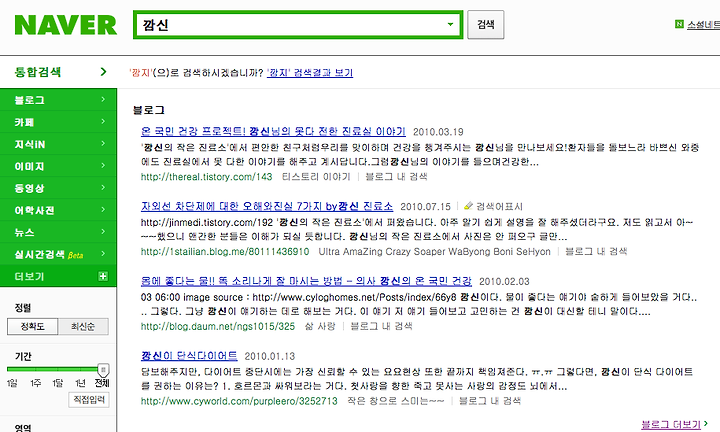This screenshot has height=432, width=720.
Task: Click date text 2010.03.19
Action: point(439,132)
